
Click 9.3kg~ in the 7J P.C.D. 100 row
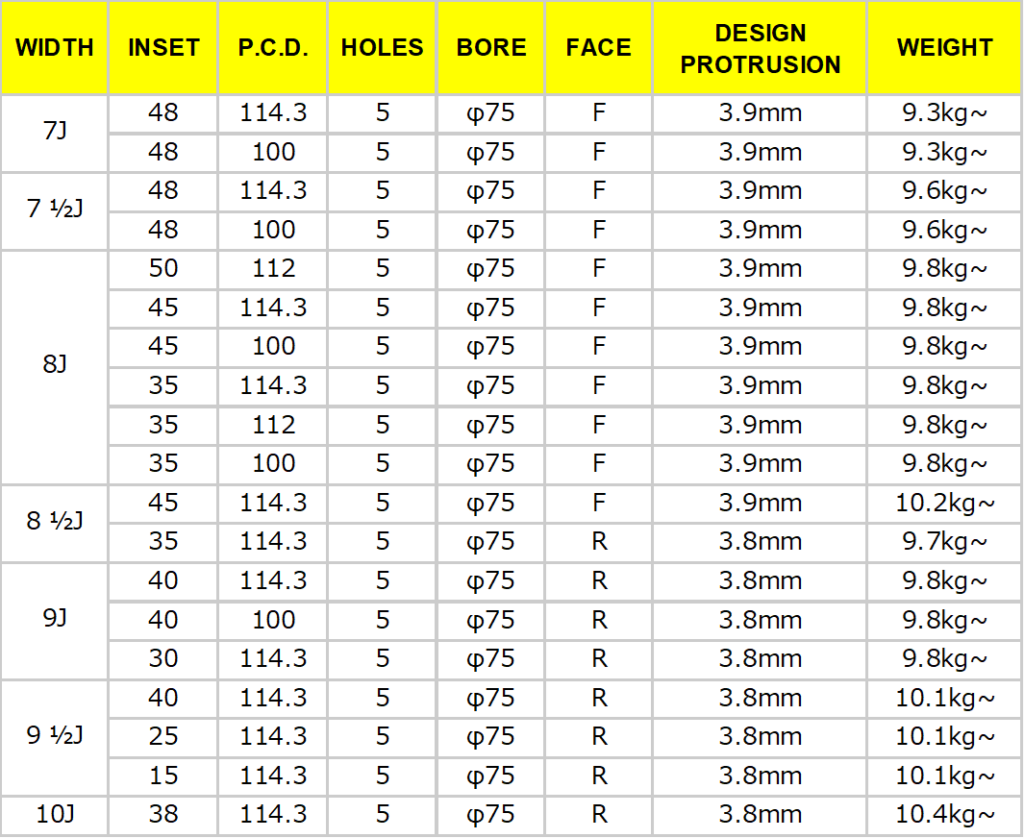[x=944, y=153]
